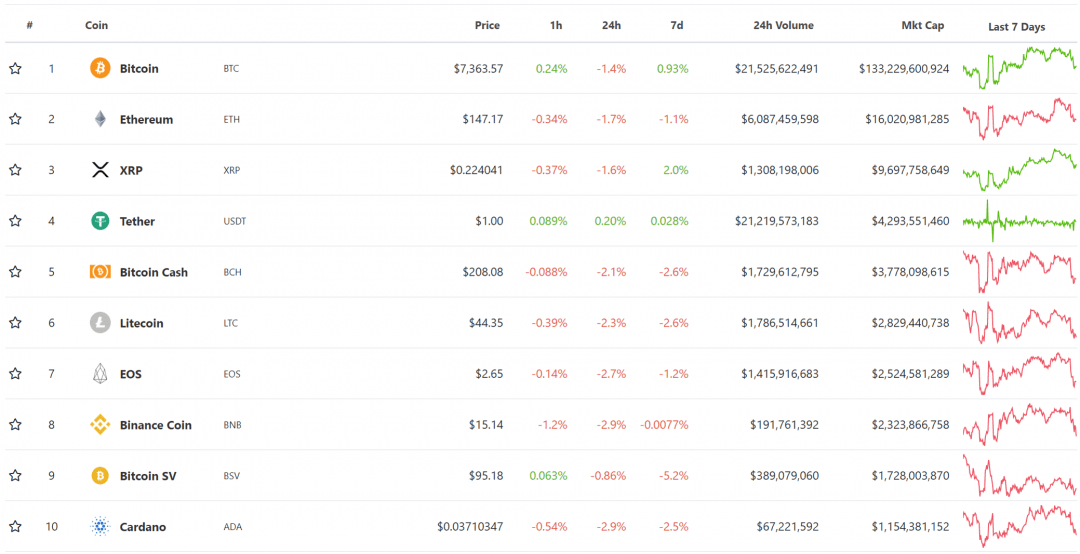This screenshot has height=554, width=1080.
Task: Open the Bitcoin SV link
Action: (148, 476)
